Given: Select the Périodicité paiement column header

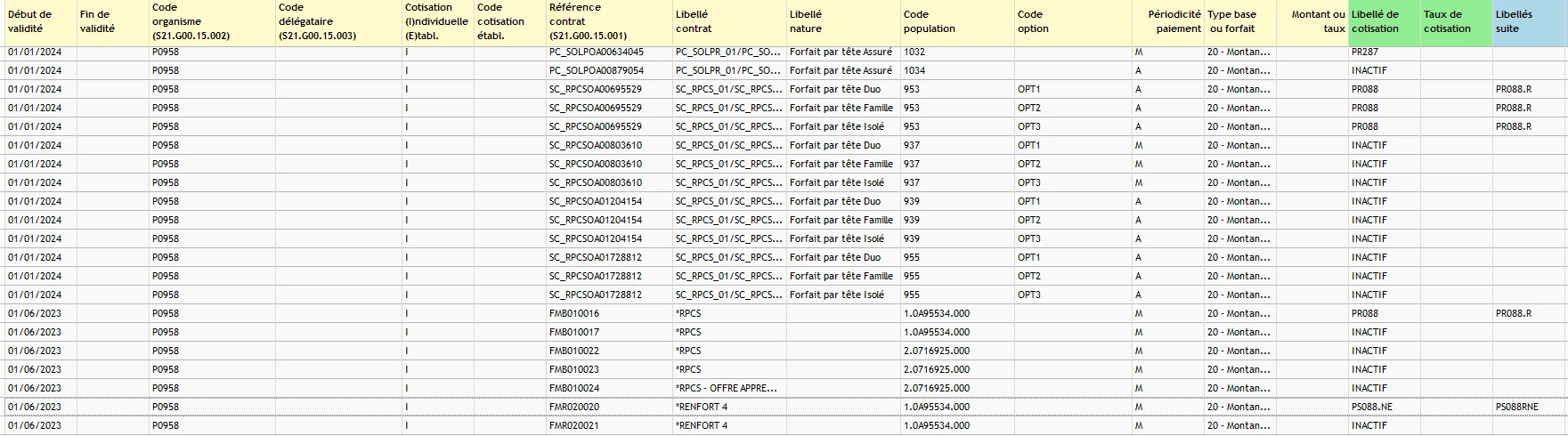Looking at the screenshot, I should pyautogui.click(x=1167, y=22).
